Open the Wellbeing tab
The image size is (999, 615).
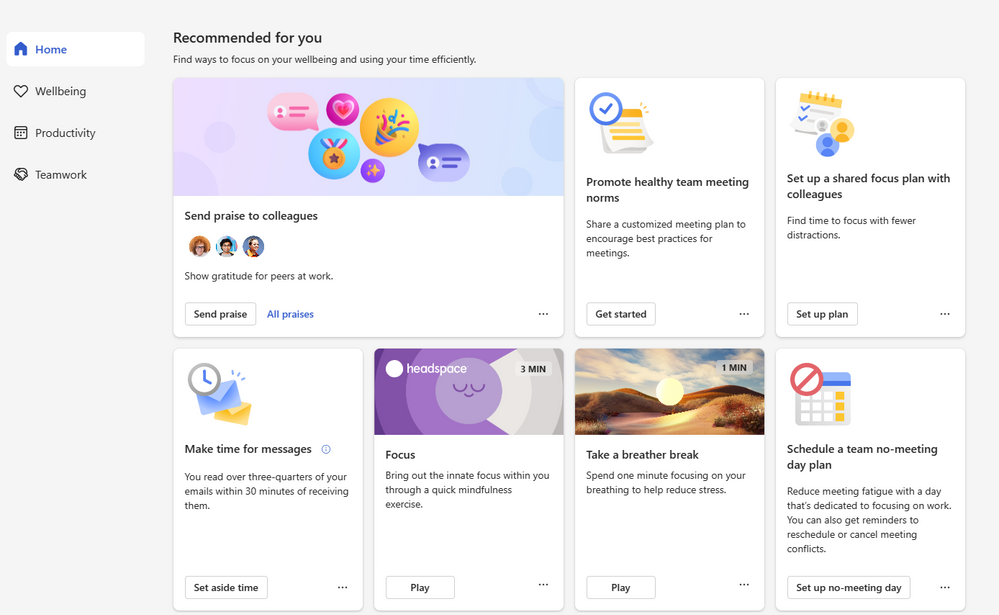pos(60,91)
